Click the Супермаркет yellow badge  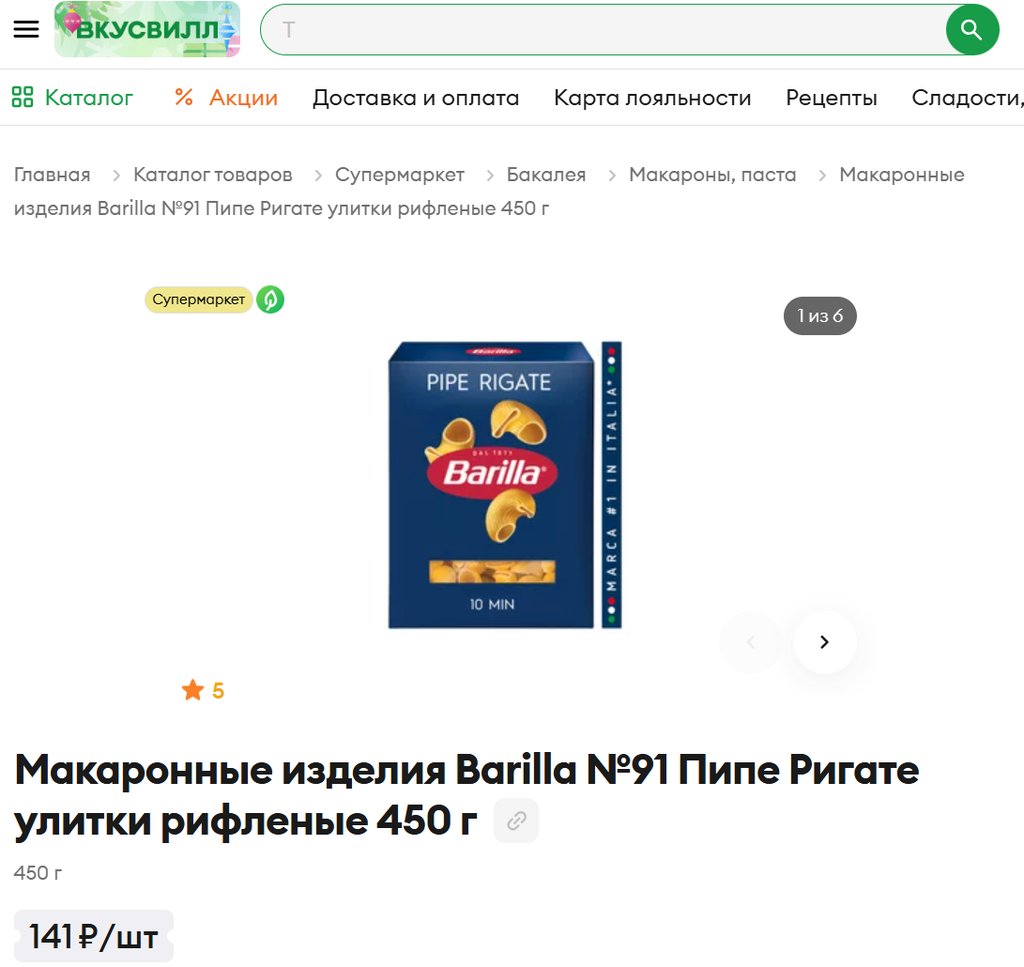pos(199,300)
